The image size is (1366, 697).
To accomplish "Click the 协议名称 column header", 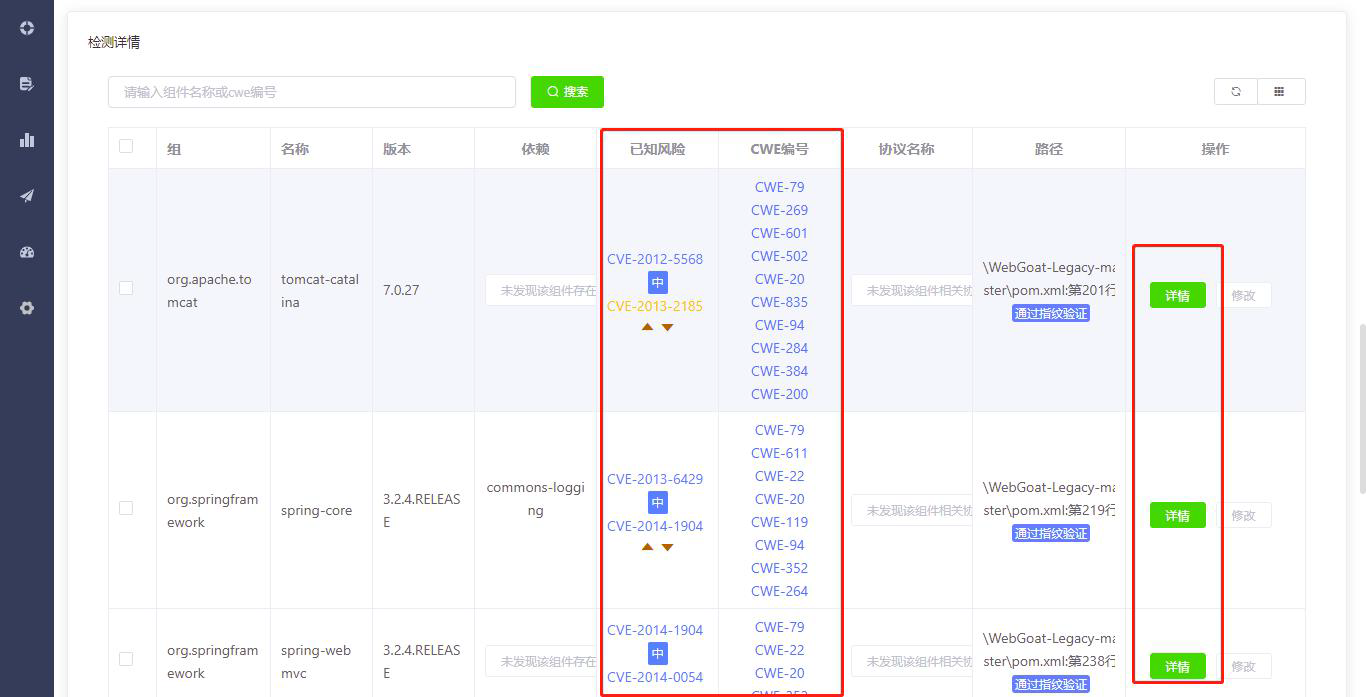I will pos(907,149).
